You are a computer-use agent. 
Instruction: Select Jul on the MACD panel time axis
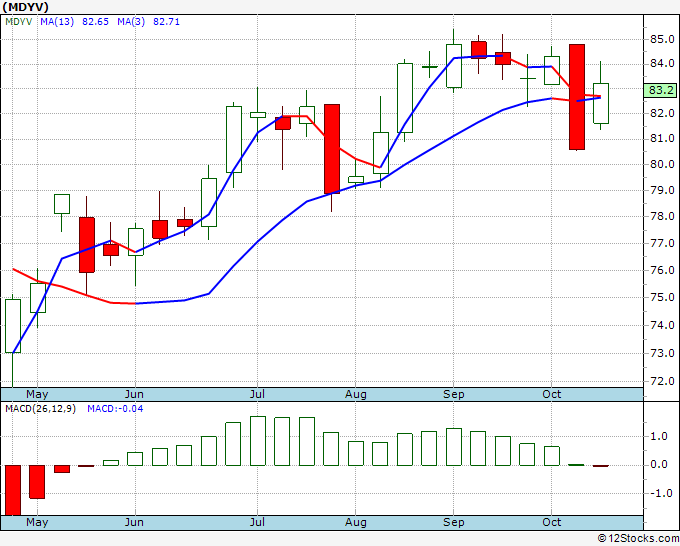(257, 522)
